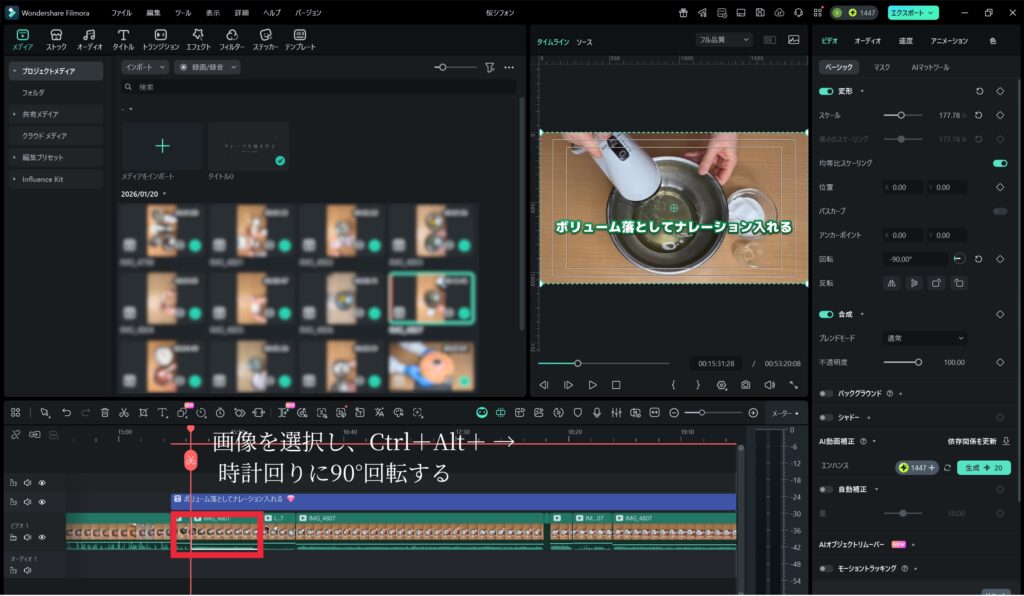The width and height of the screenshot is (1024, 596).
Task: Click the エクスポート button
Action: [913, 13]
